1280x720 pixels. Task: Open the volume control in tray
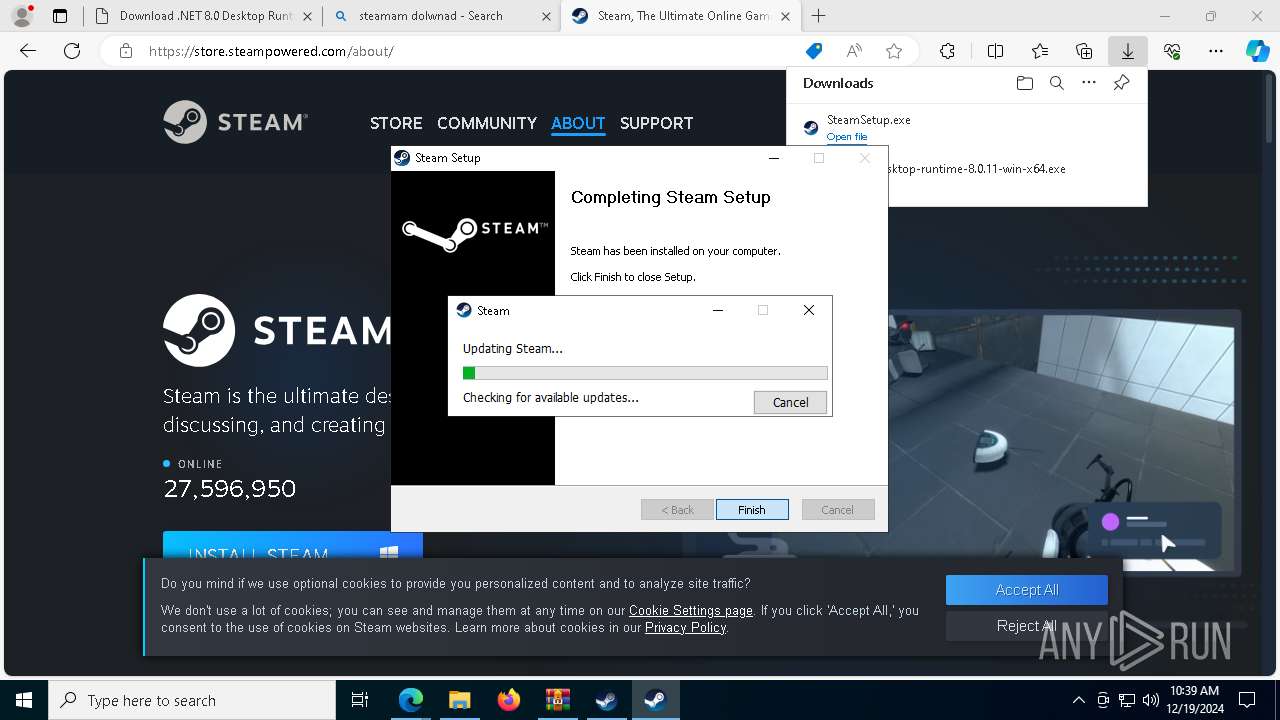click(1150, 700)
